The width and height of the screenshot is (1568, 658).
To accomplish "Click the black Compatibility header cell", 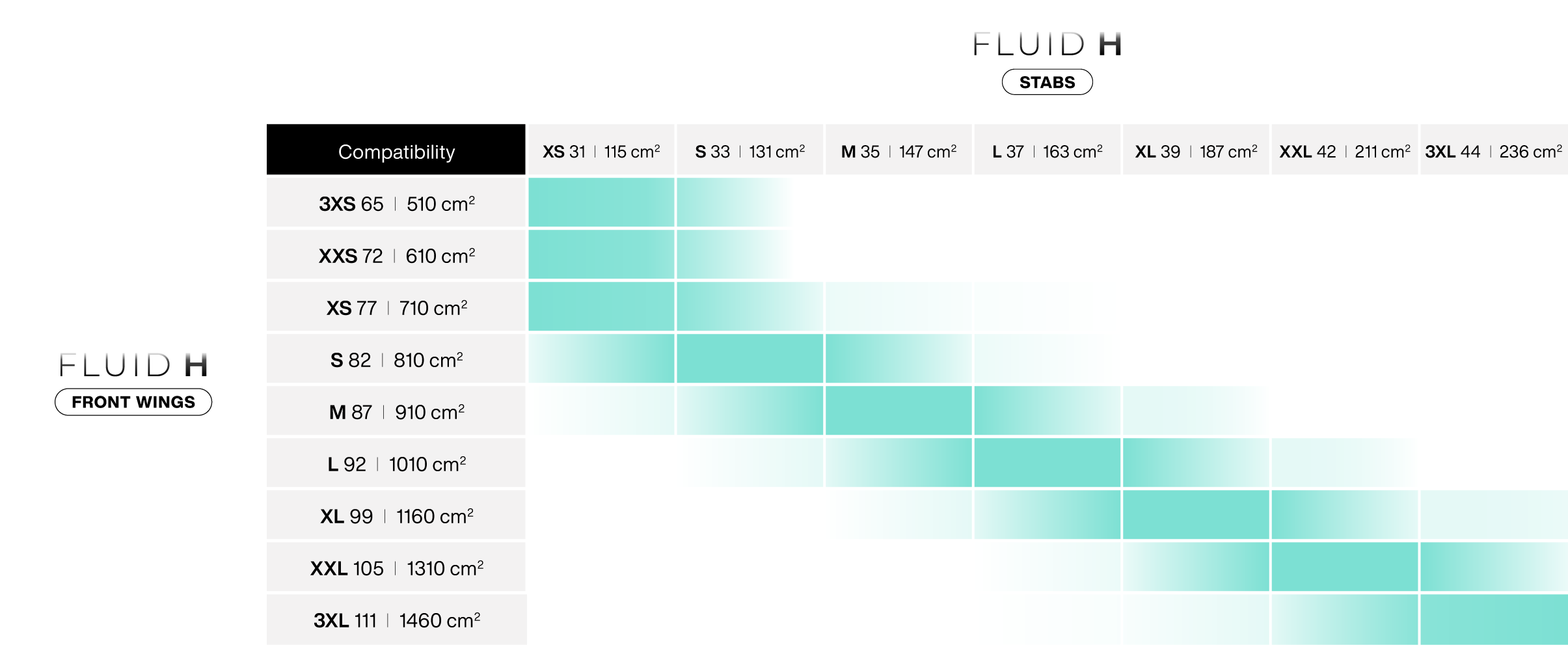I will coord(396,150).
